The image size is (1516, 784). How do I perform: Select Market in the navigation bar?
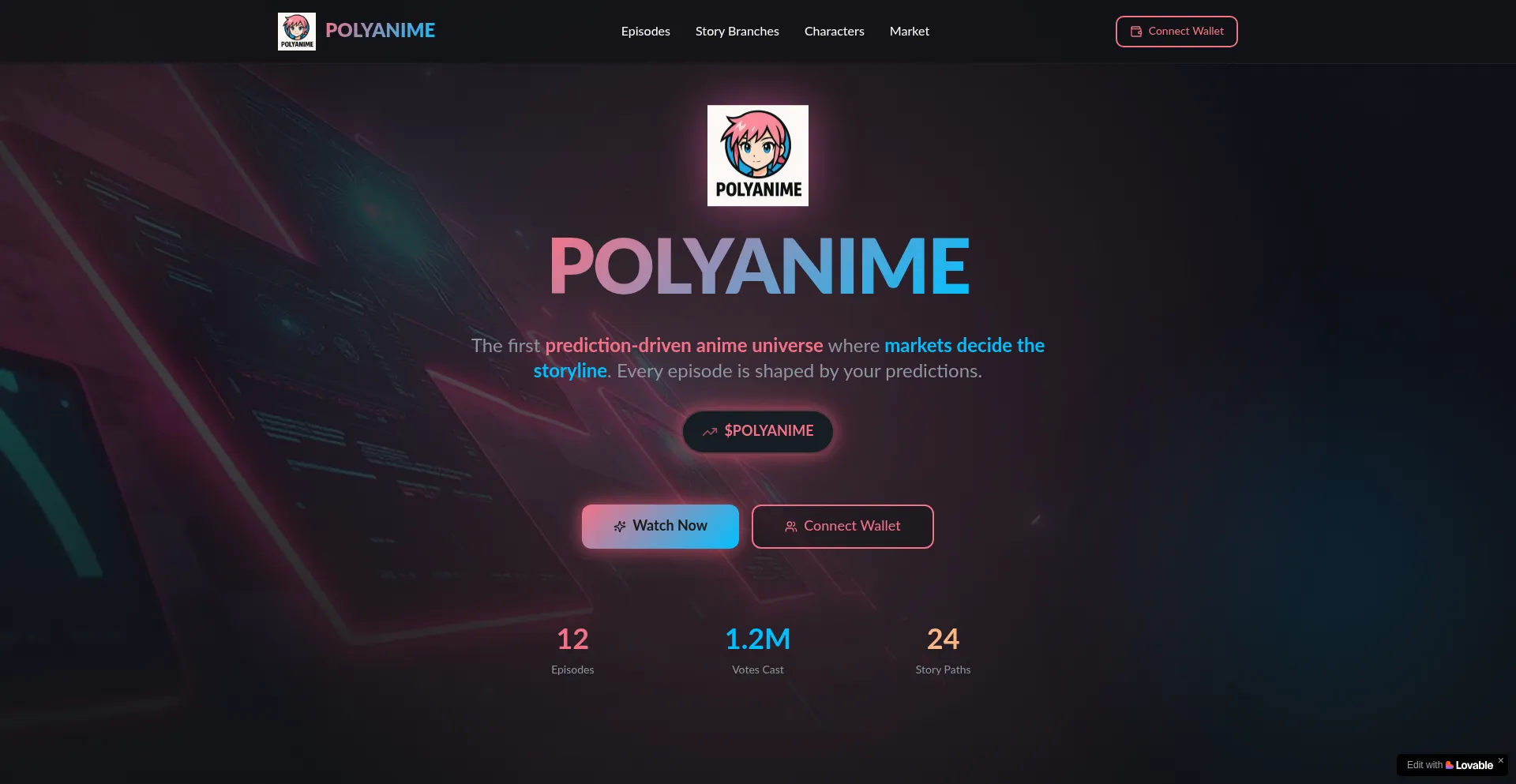(x=909, y=32)
